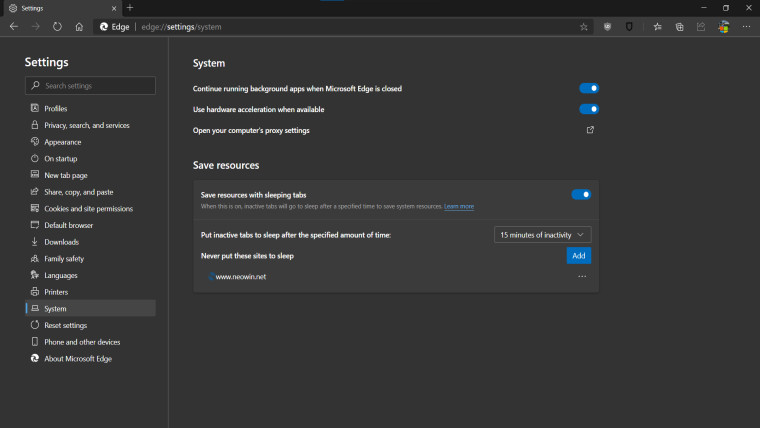Image resolution: width=760 pixels, height=428 pixels.
Task: Add this page to favorites with the star icon
Action: 584,27
